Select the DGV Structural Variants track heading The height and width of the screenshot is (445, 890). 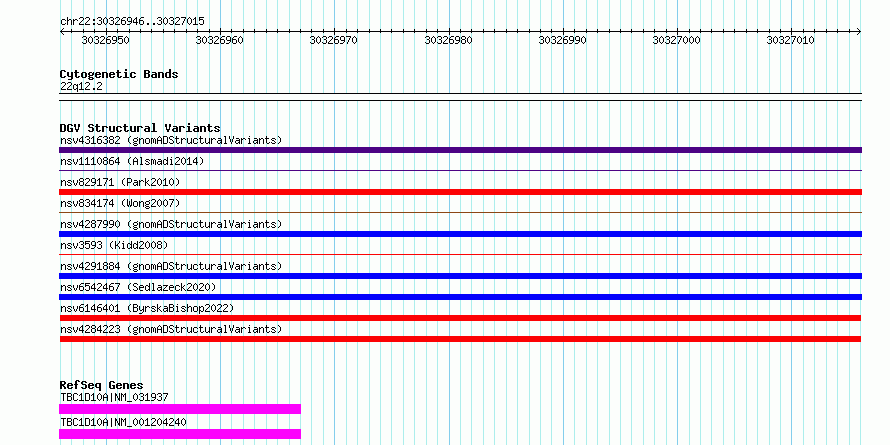(x=140, y=128)
